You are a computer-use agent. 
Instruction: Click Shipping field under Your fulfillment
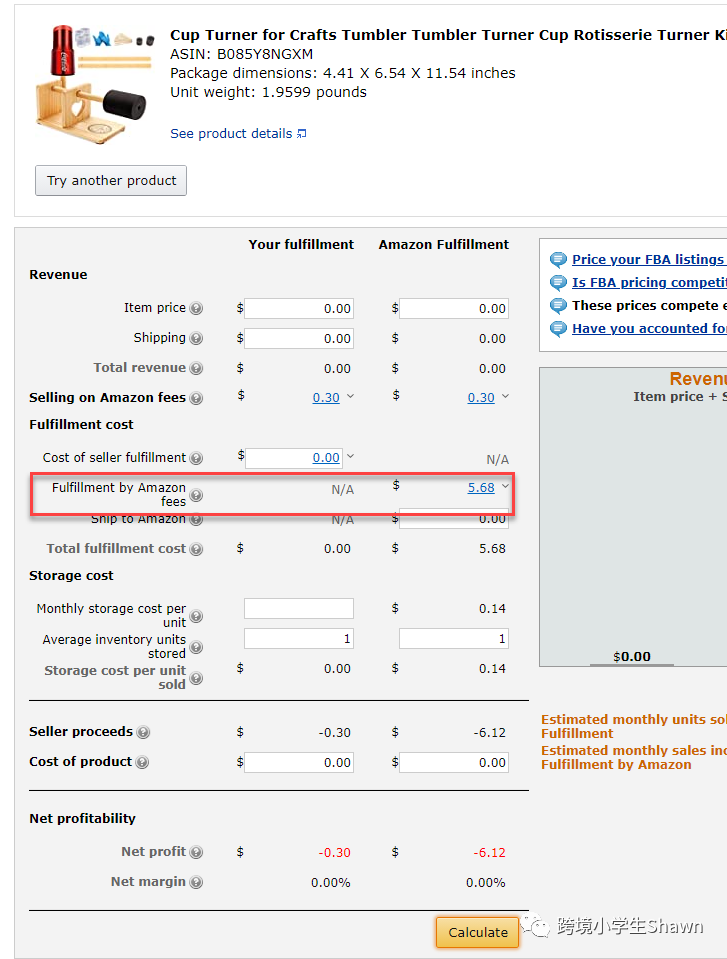(299, 338)
